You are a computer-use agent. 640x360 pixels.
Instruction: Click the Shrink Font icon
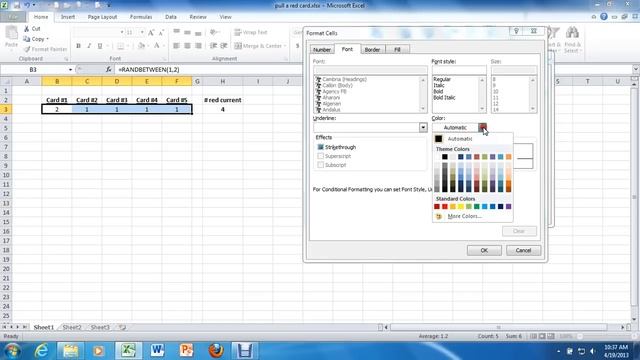pos(161,32)
